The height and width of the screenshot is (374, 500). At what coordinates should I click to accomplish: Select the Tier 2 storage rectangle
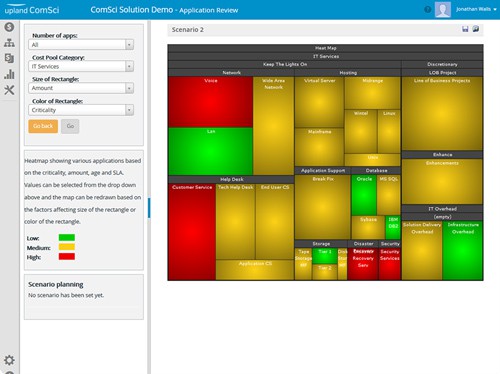click(x=325, y=272)
